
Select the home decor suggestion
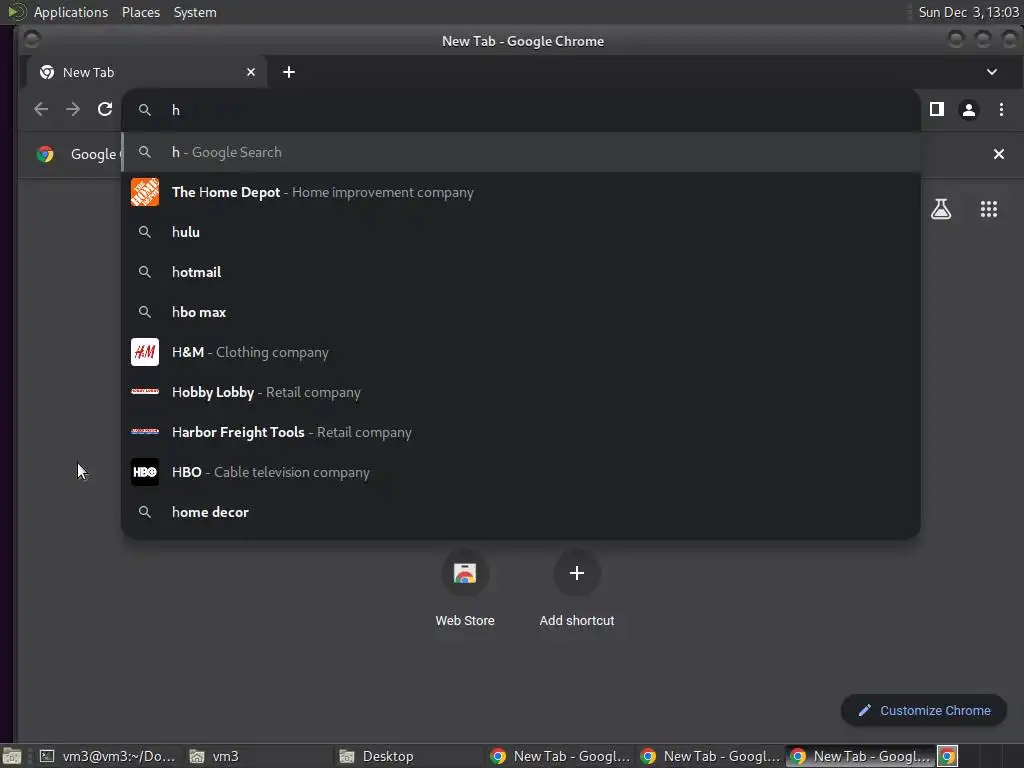(521, 512)
